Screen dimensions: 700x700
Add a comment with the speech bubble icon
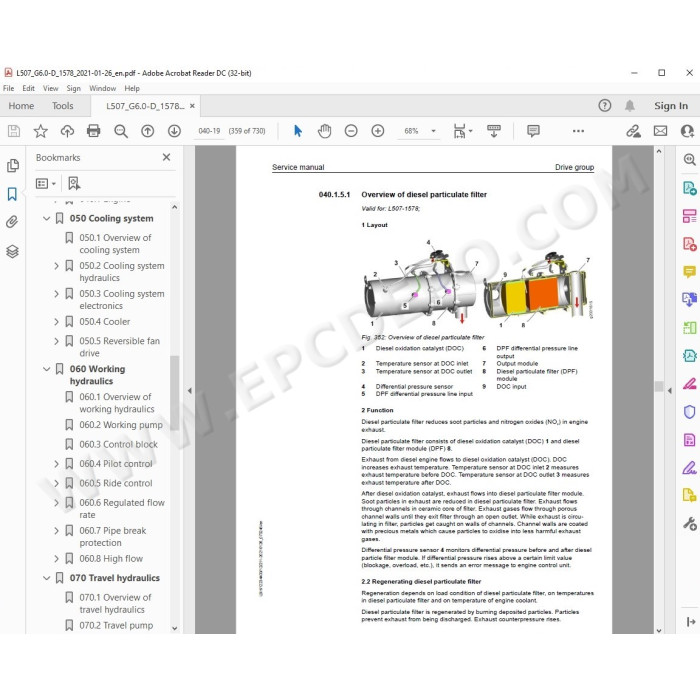pos(533,131)
